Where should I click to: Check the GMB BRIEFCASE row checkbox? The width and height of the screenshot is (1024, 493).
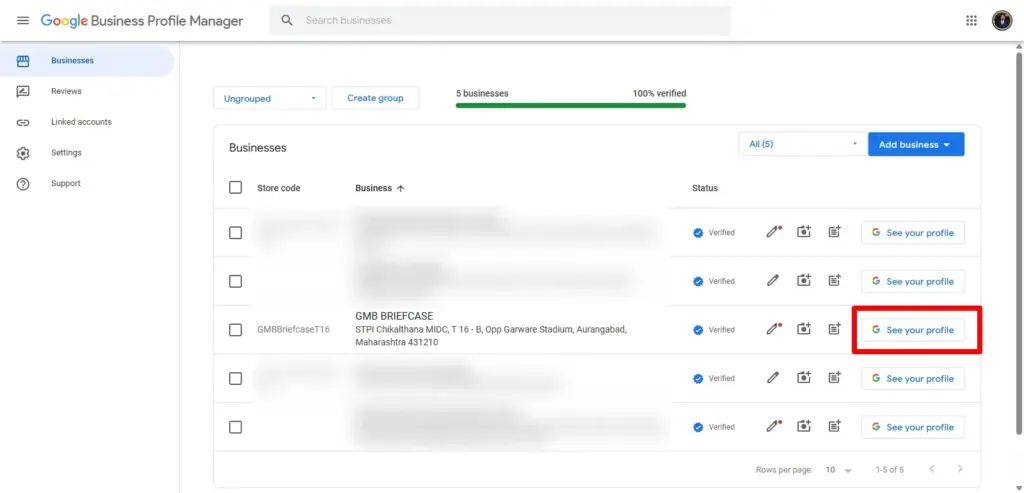tap(236, 330)
